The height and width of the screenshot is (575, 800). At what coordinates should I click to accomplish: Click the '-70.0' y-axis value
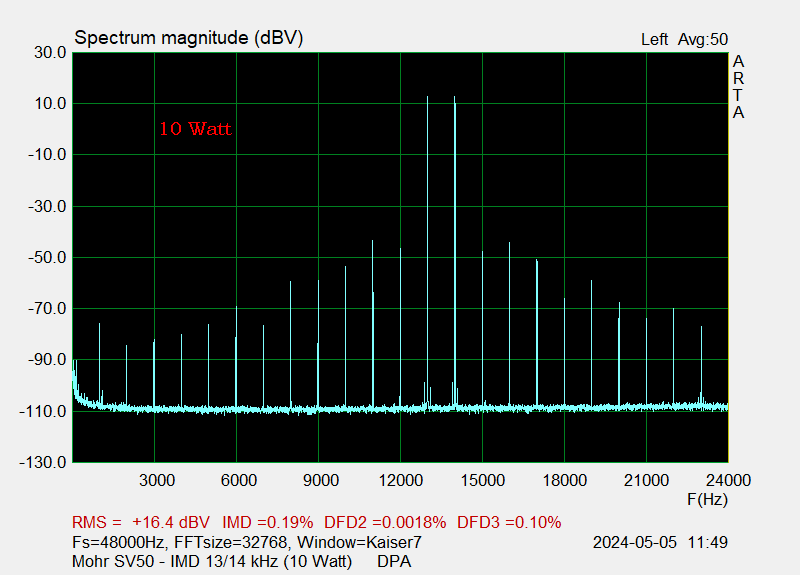pyautogui.click(x=47, y=309)
